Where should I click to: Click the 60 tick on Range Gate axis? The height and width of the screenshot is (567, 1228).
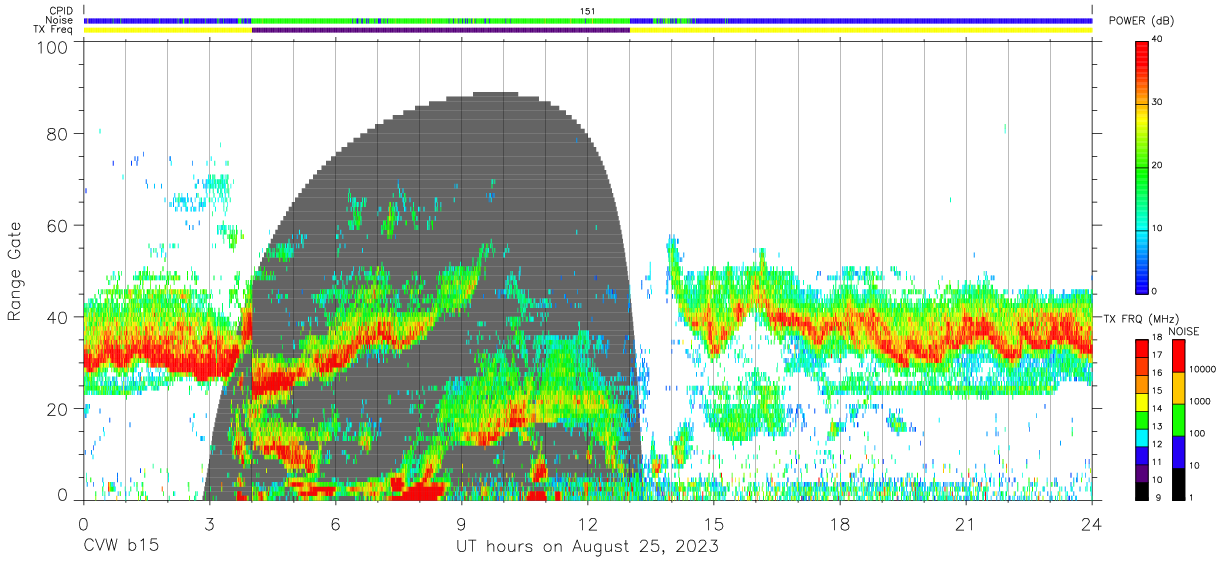coord(56,226)
